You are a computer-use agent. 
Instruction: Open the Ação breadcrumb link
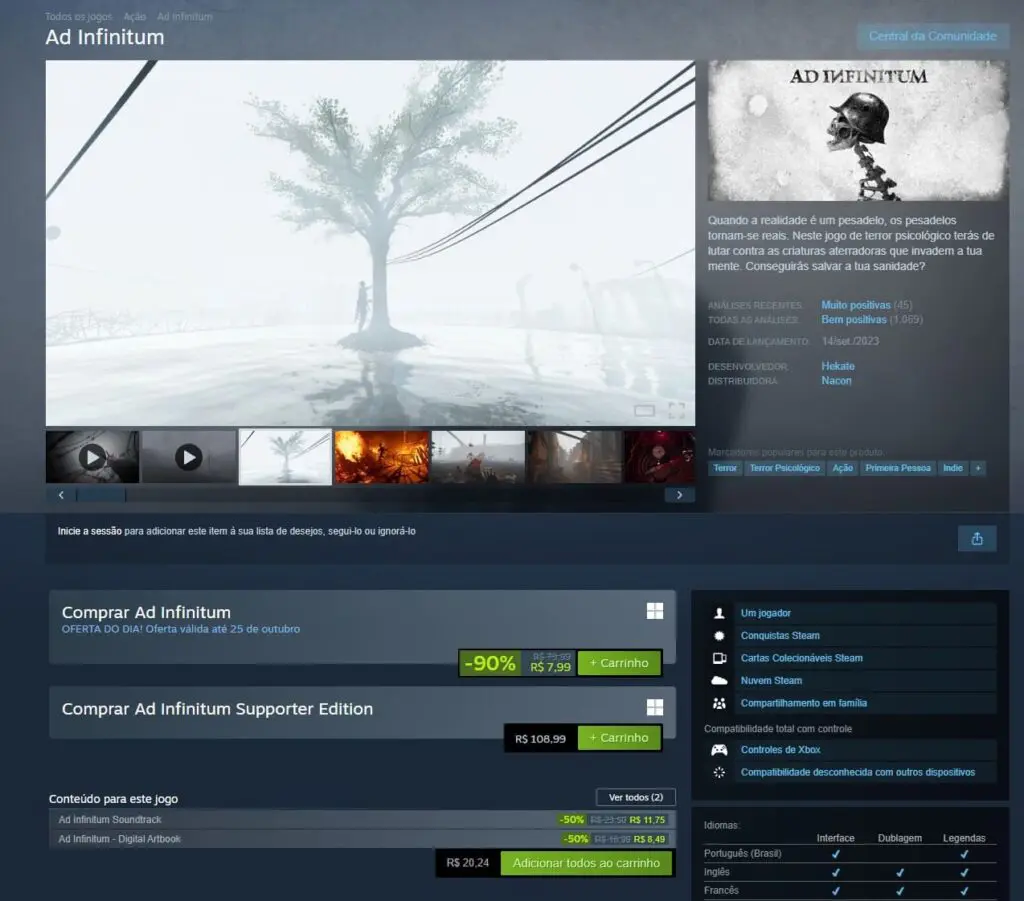(135, 16)
